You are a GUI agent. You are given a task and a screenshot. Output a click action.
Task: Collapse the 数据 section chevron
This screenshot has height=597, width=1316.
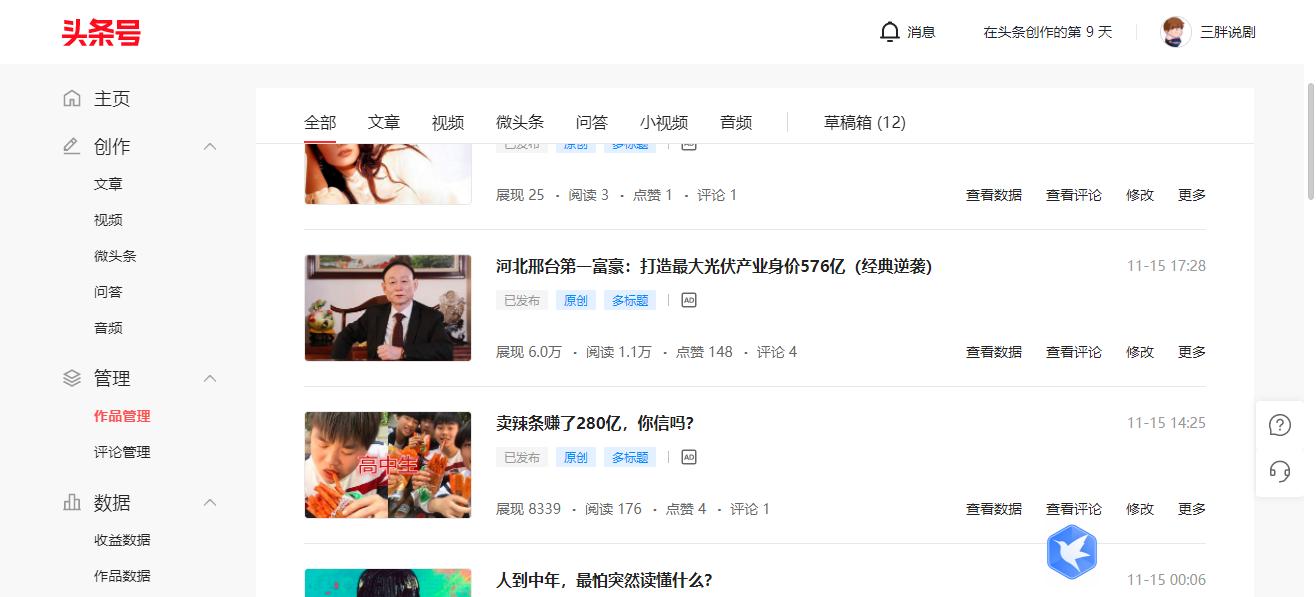pyautogui.click(x=209, y=501)
